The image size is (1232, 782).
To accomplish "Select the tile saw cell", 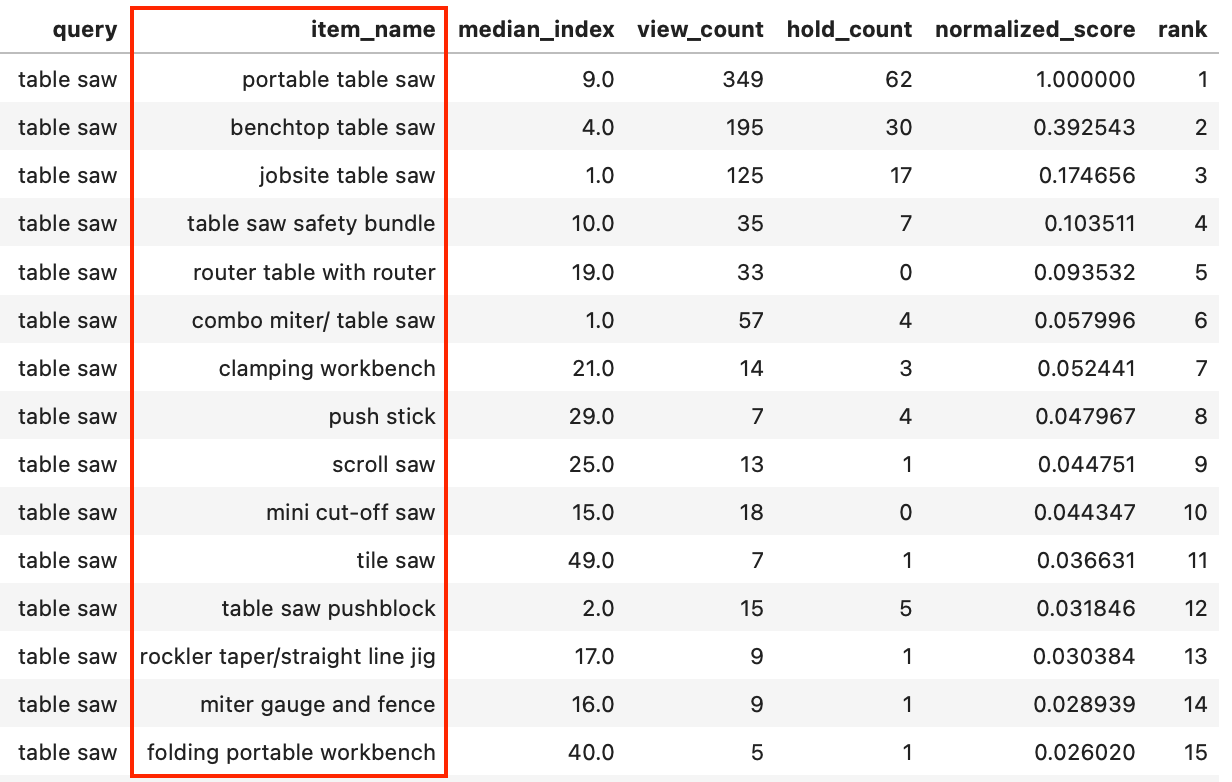I will pyautogui.click(x=395, y=560).
